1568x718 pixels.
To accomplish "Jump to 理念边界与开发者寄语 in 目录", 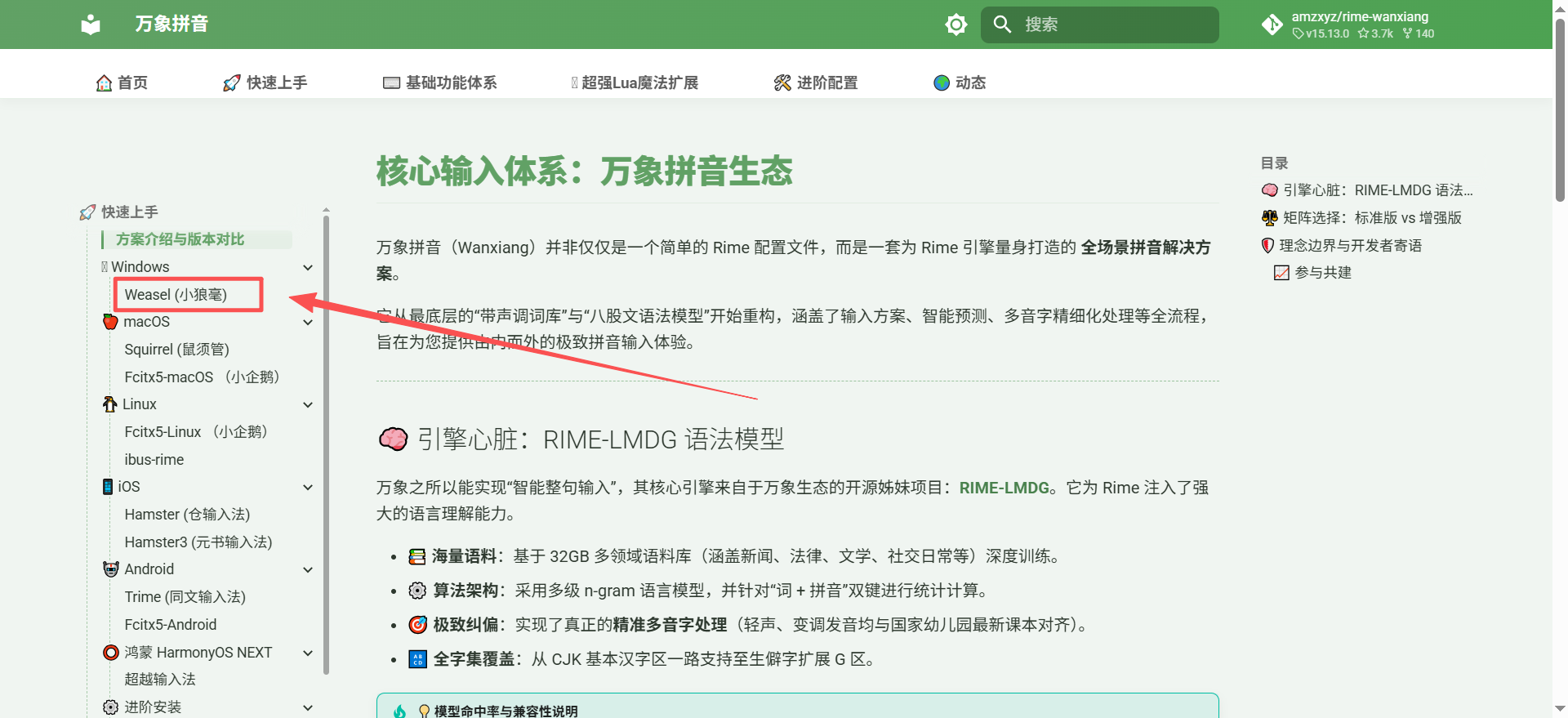I will (1342, 246).
